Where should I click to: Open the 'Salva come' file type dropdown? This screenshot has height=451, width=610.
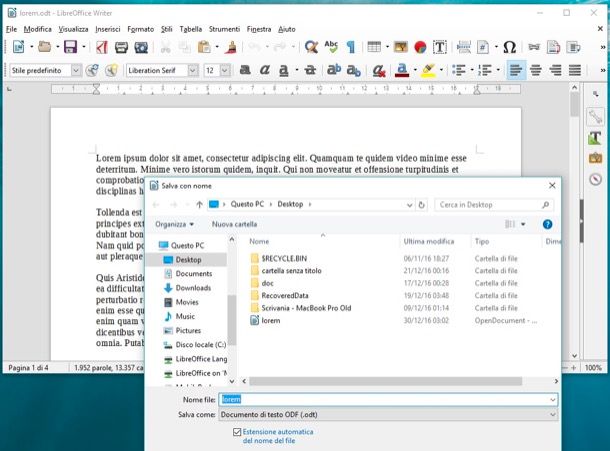552,414
